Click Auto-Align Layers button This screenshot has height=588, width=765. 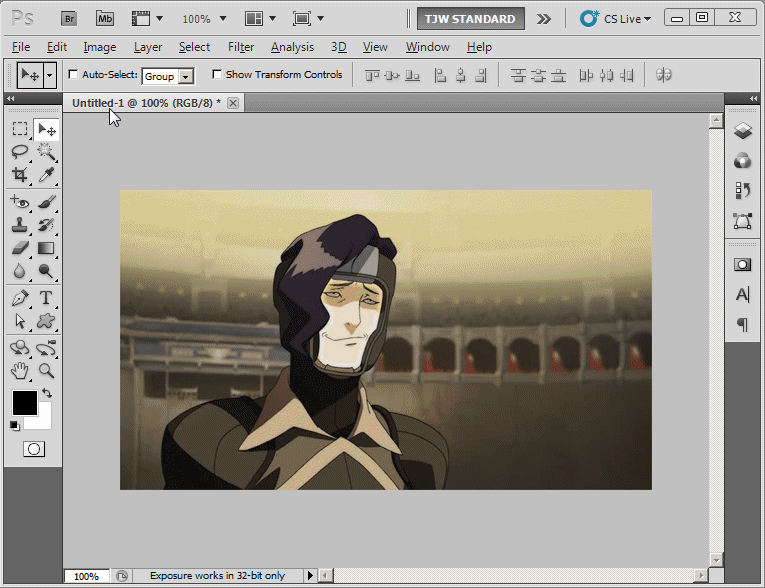[x=664, y=75]
